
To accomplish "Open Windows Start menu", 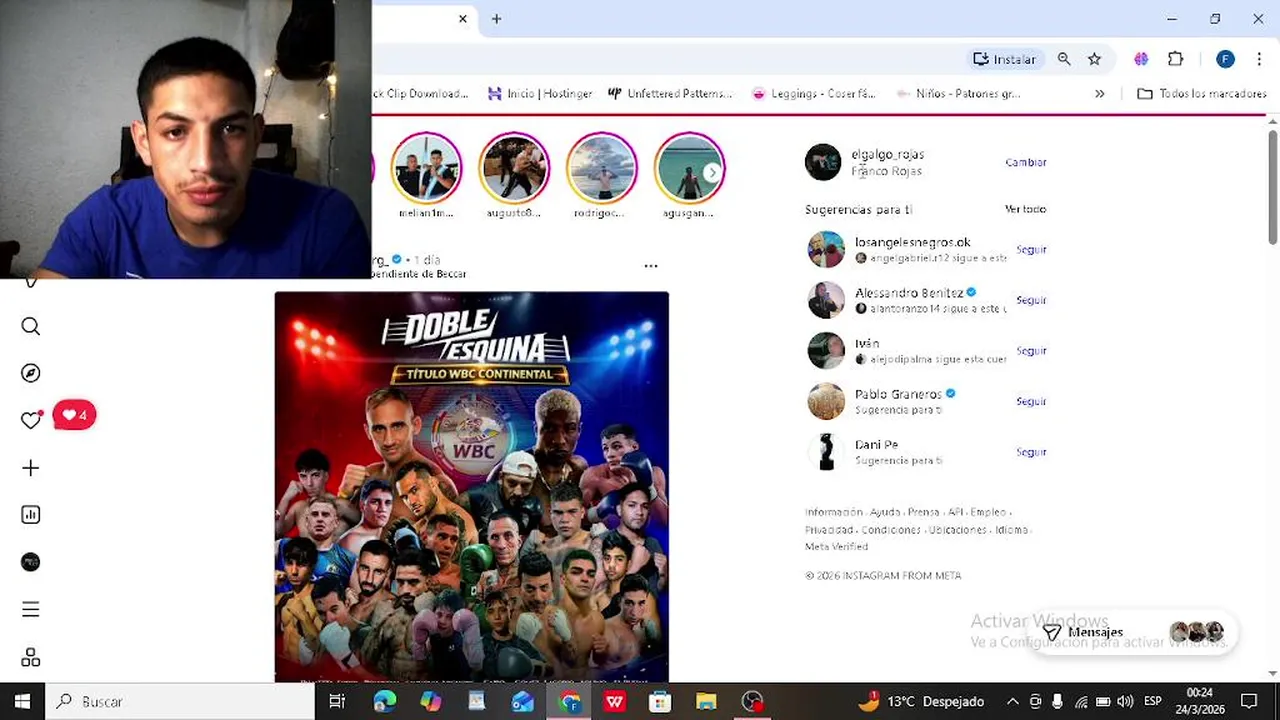I will [22, 701].
